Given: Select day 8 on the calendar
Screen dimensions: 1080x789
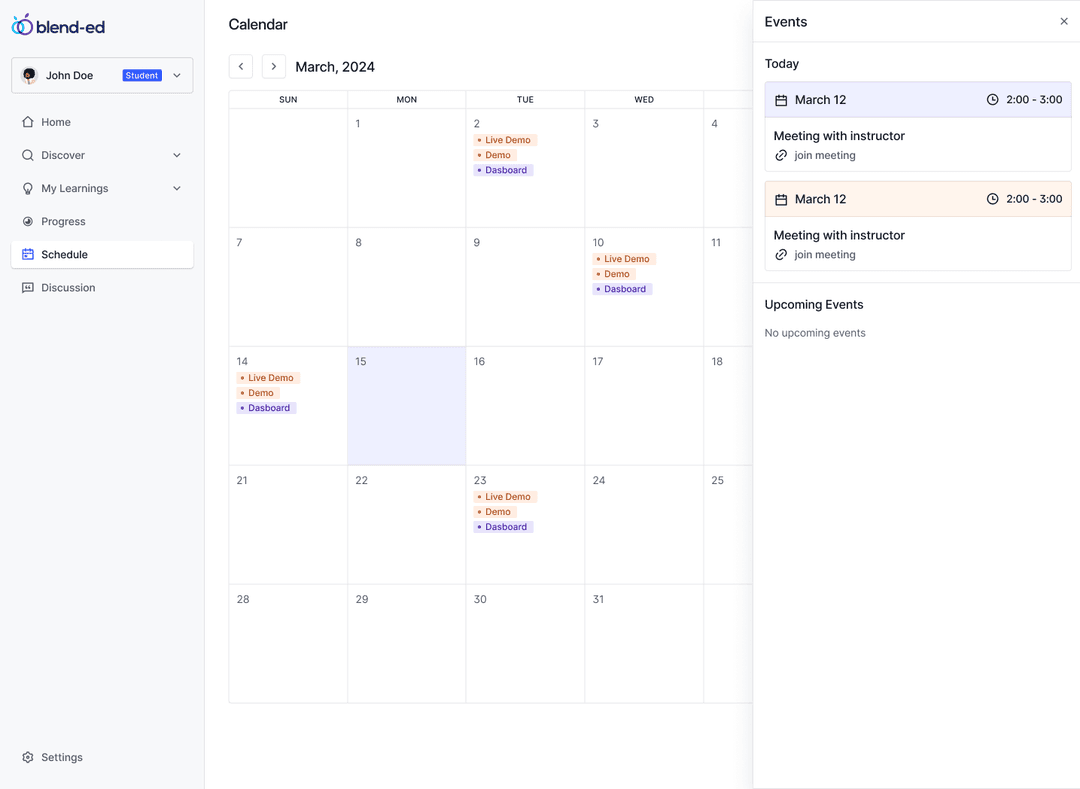Looking at the screenshot, I should tap(406, 286).
